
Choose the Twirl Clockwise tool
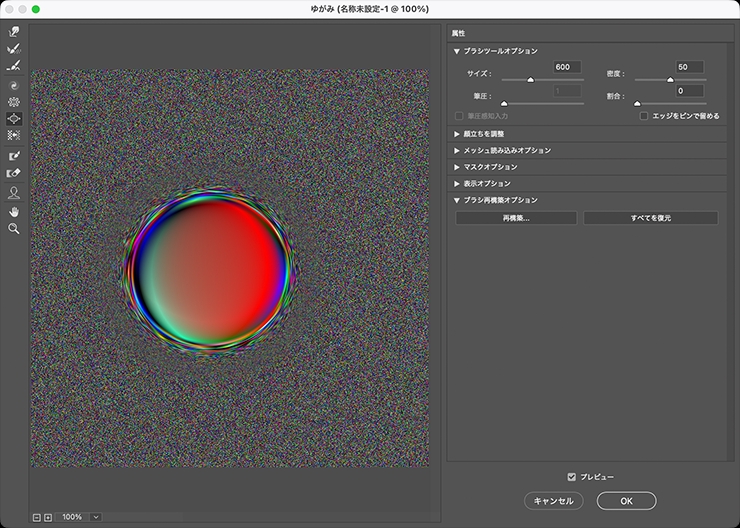(x=14, y=87)
